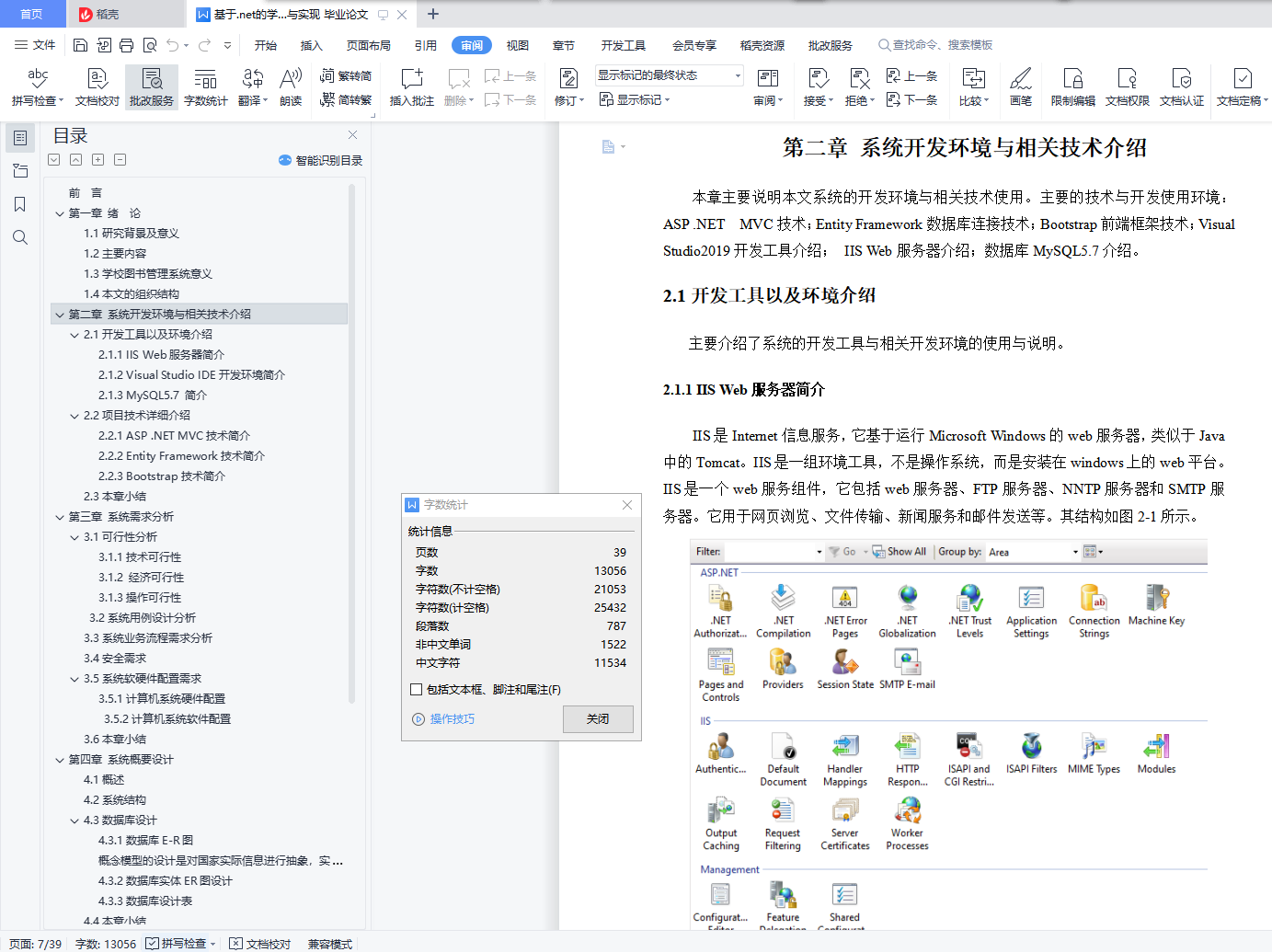Switch to the 视图 ribbon tab
Image resolution: width=1272 pixels, height=952 pixels.
pos(518,45)
